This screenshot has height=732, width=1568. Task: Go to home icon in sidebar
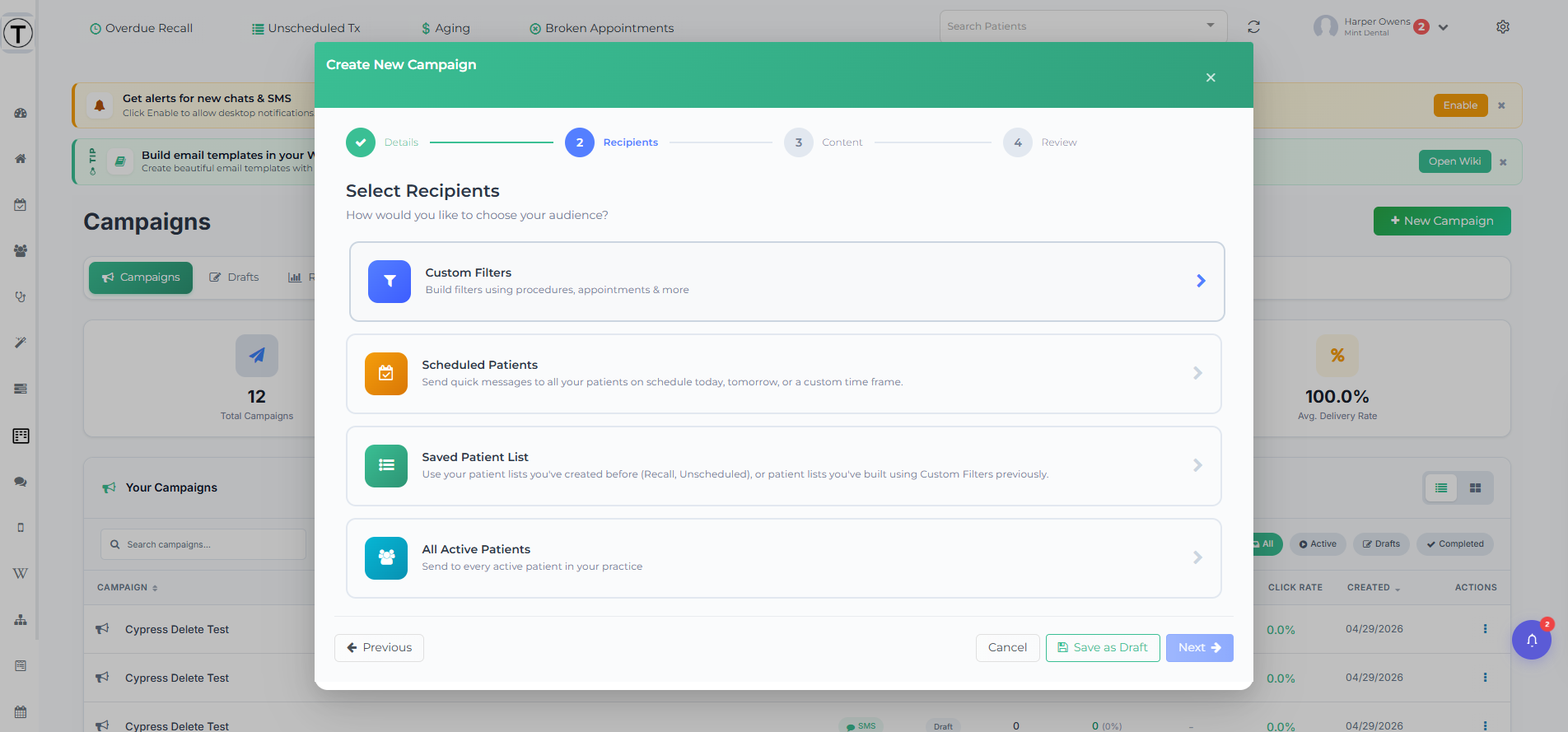(x=21, y=158)
